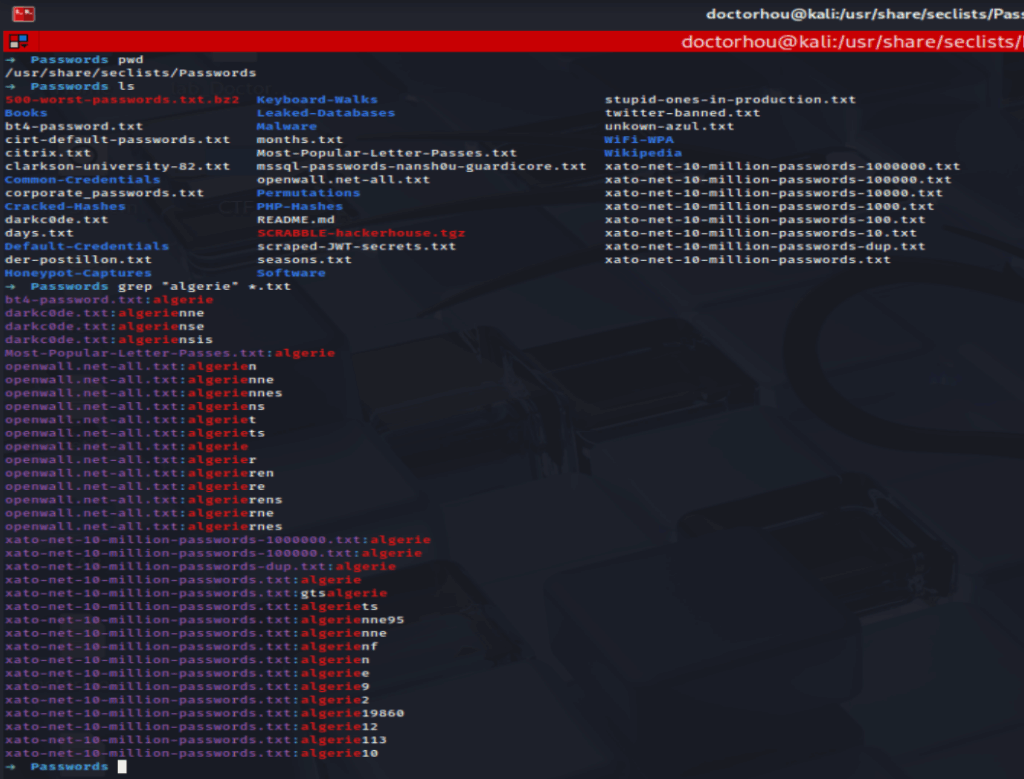Click months.txt in the listing
The image size is (1024, 779).
(300, 140)
